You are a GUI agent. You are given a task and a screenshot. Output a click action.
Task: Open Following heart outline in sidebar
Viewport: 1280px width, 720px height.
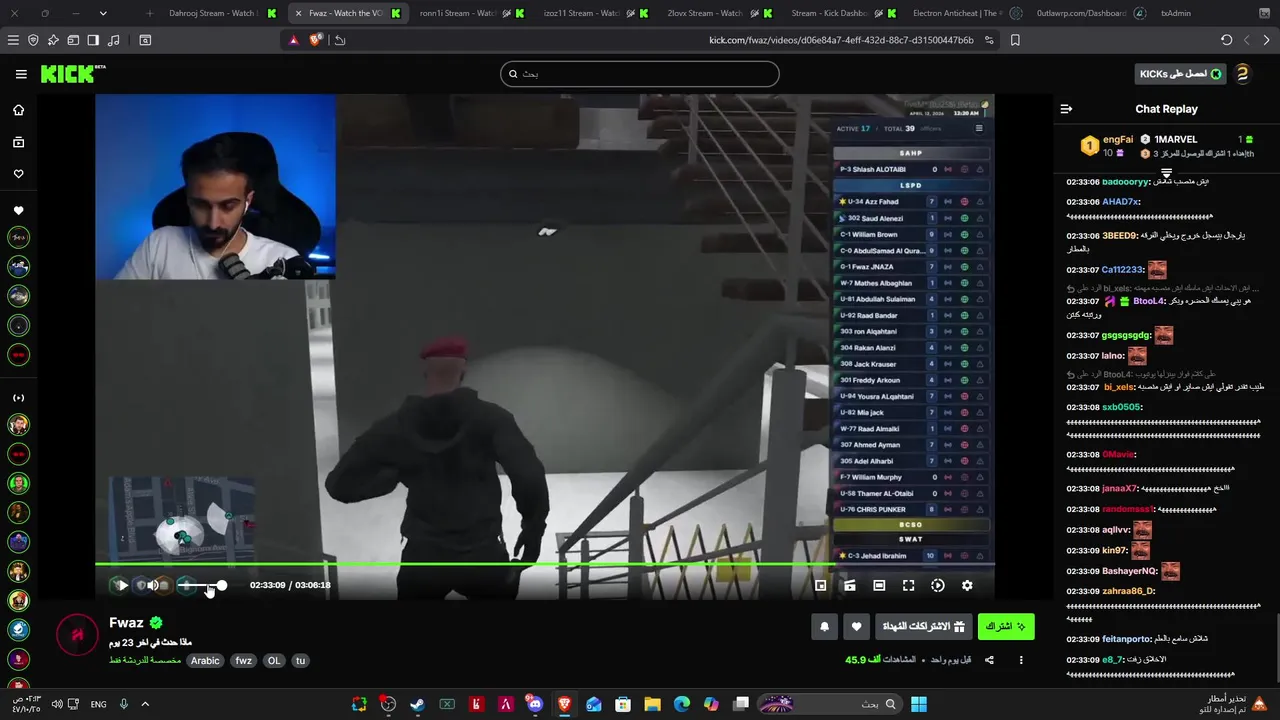18,174
